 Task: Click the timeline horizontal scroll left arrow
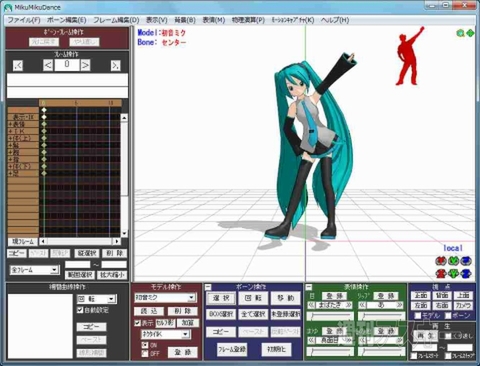(x=43, y=241)
